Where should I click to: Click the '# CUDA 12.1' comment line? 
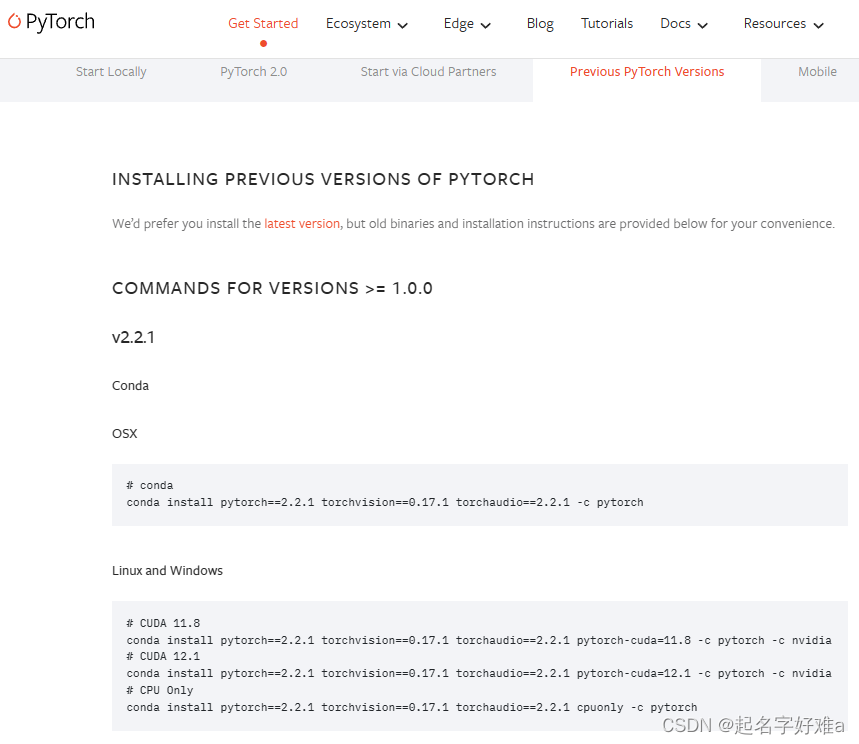163,656
